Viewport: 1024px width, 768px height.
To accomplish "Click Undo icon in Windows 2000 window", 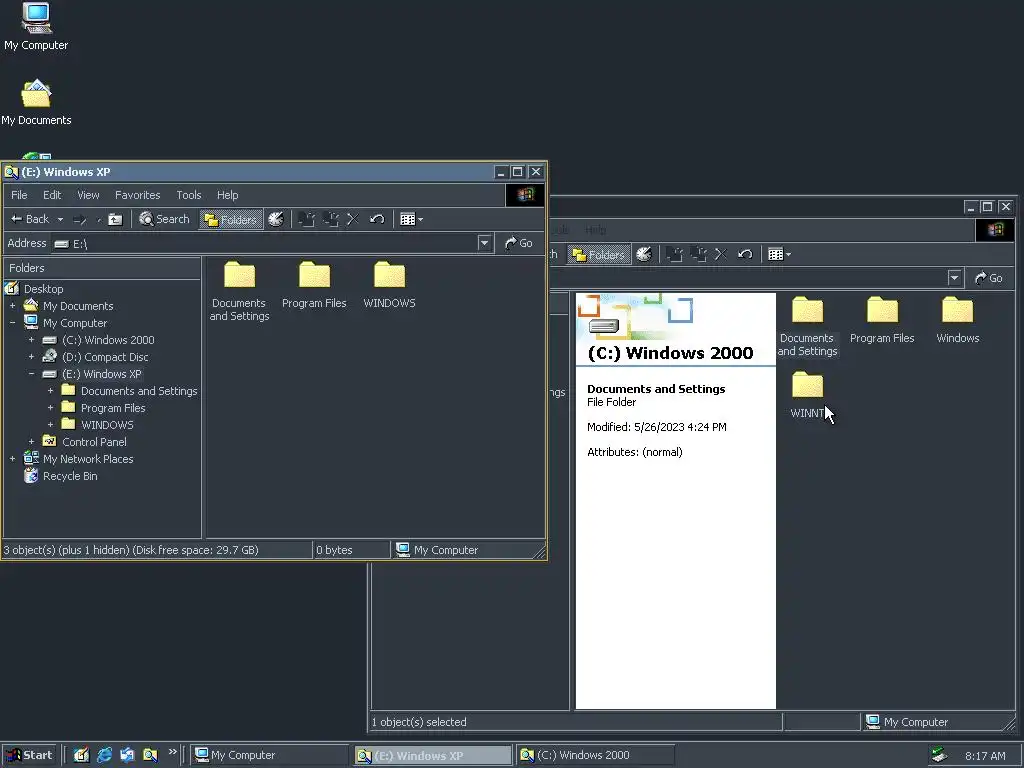I will click(745, 255).
